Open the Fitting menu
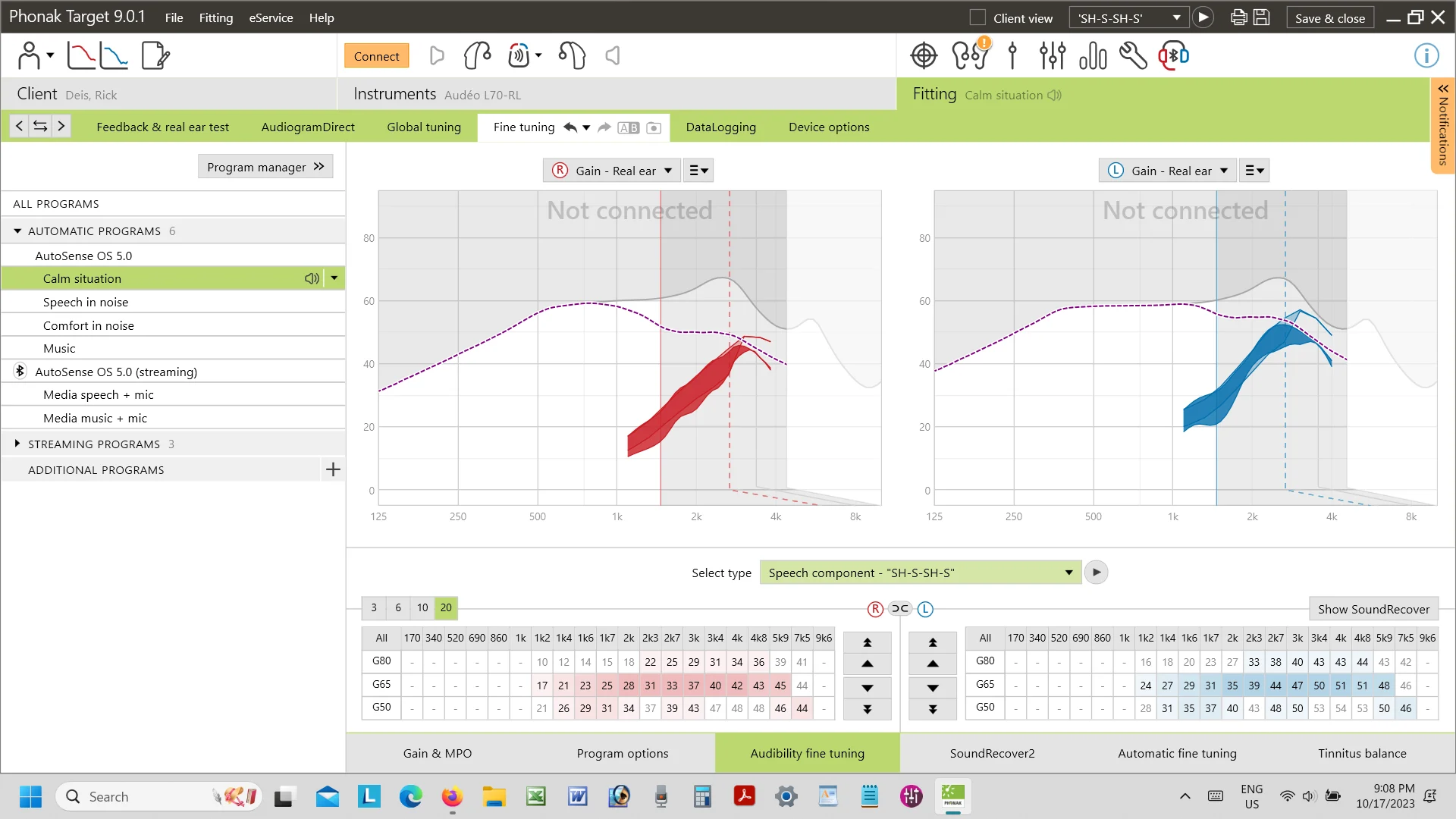 coord(216,17)
